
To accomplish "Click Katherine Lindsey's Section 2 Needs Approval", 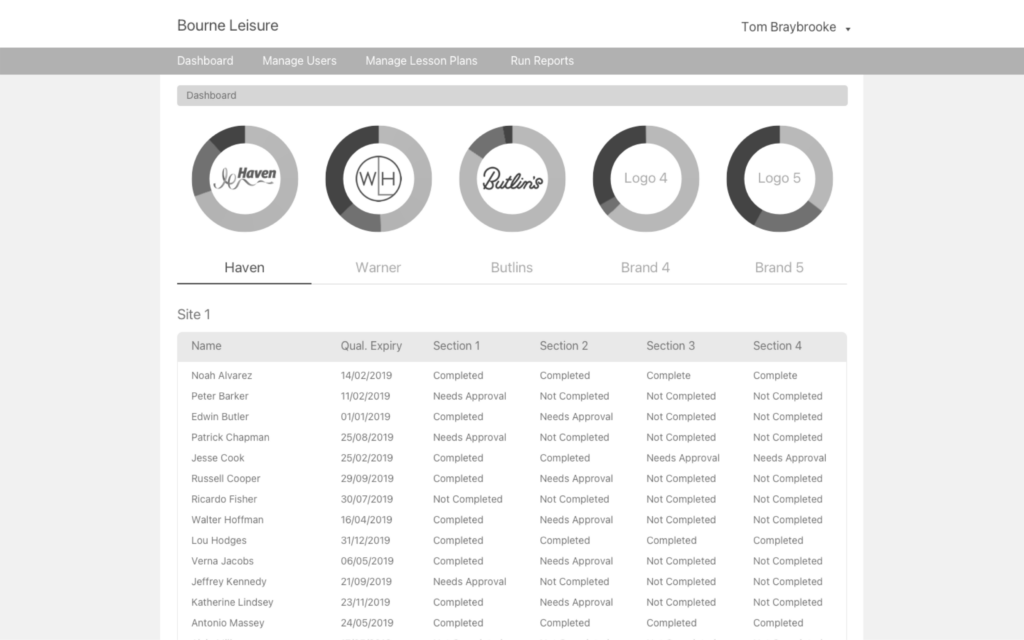I will [x=576, y=602].
